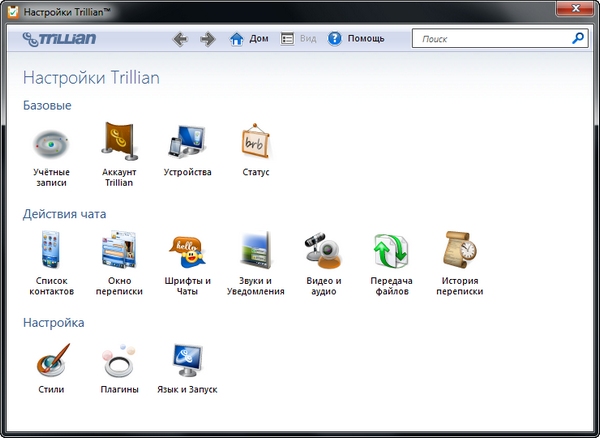Go to Дом home page

[249, 39]
